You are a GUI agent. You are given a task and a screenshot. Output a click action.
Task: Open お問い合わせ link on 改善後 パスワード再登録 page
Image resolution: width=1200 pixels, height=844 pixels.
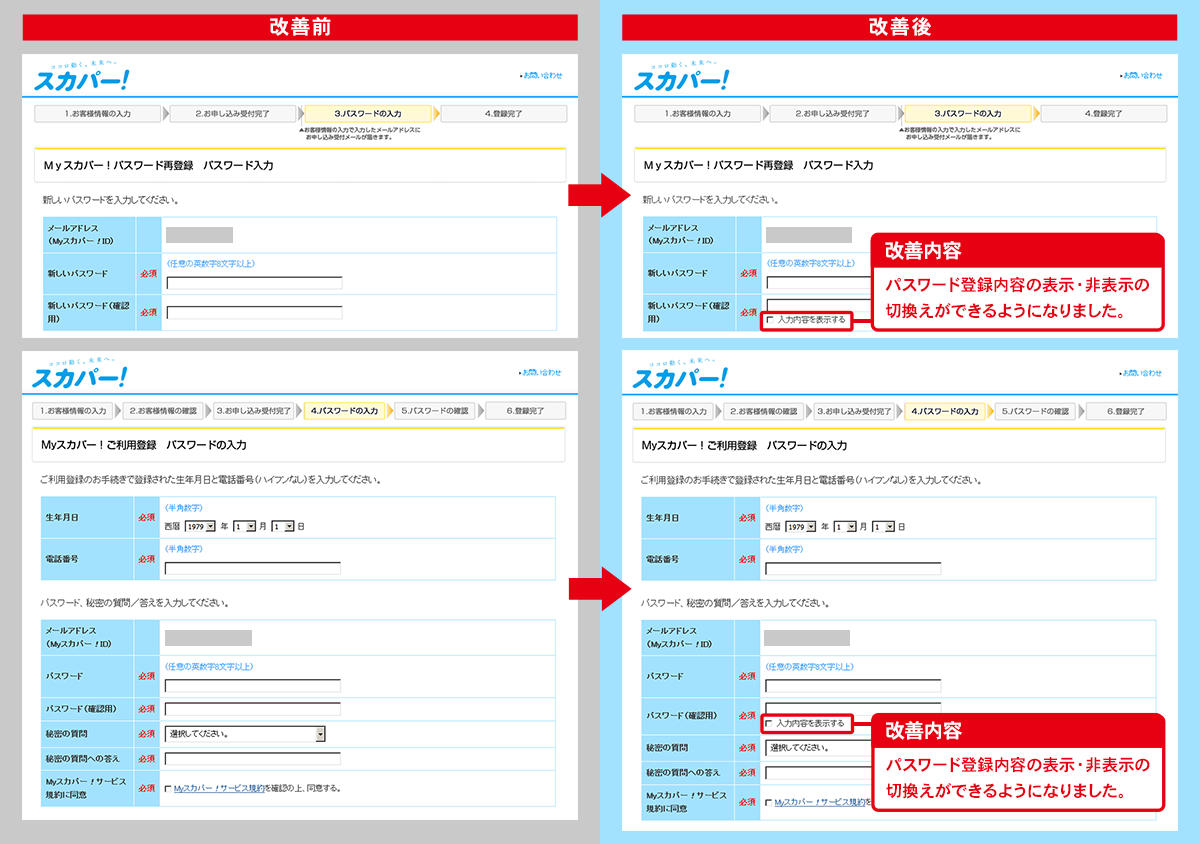[1142, 76]
